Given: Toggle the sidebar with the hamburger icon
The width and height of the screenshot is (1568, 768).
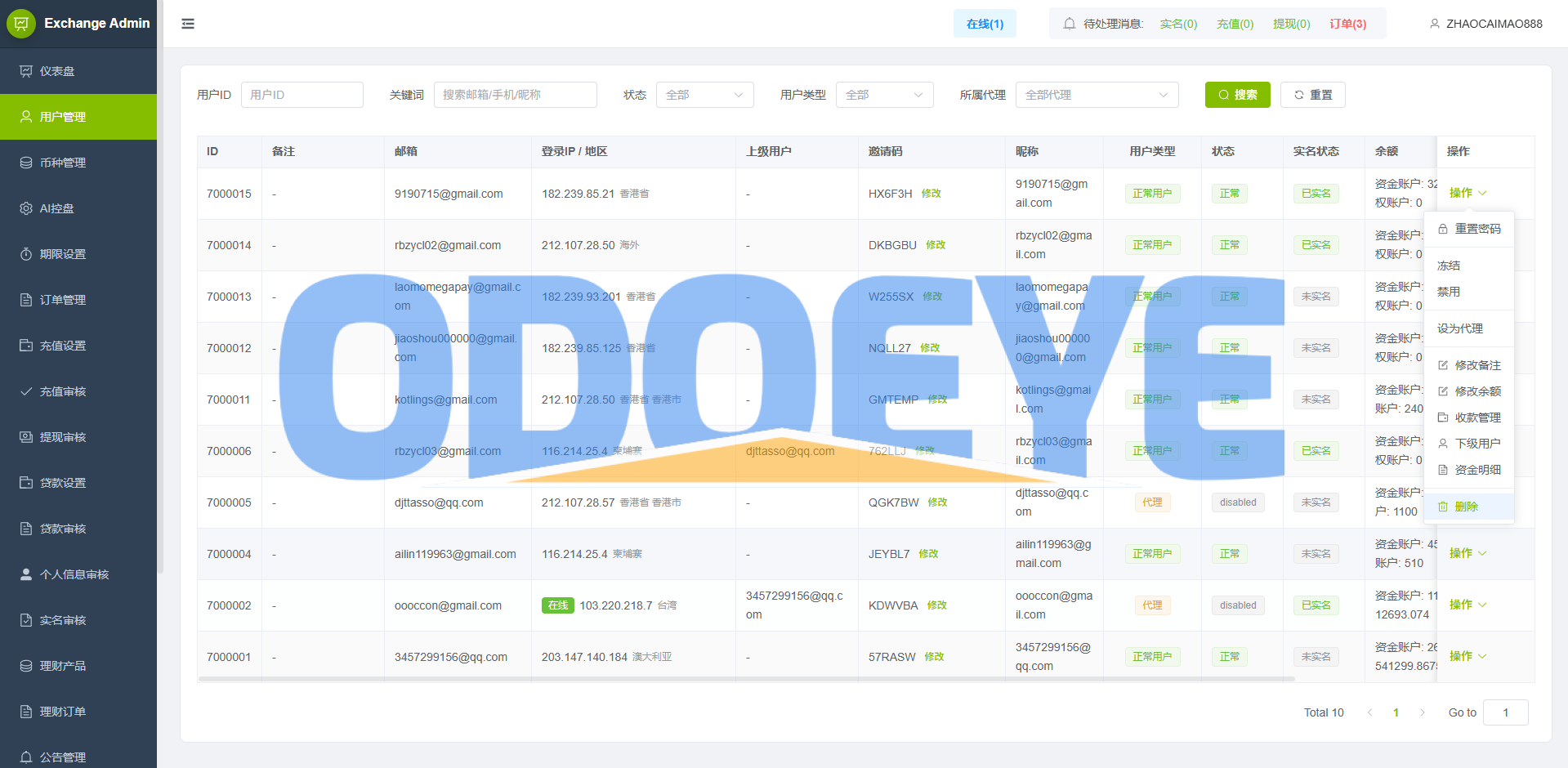Looking at the screenshot, I should click(188, 24).
